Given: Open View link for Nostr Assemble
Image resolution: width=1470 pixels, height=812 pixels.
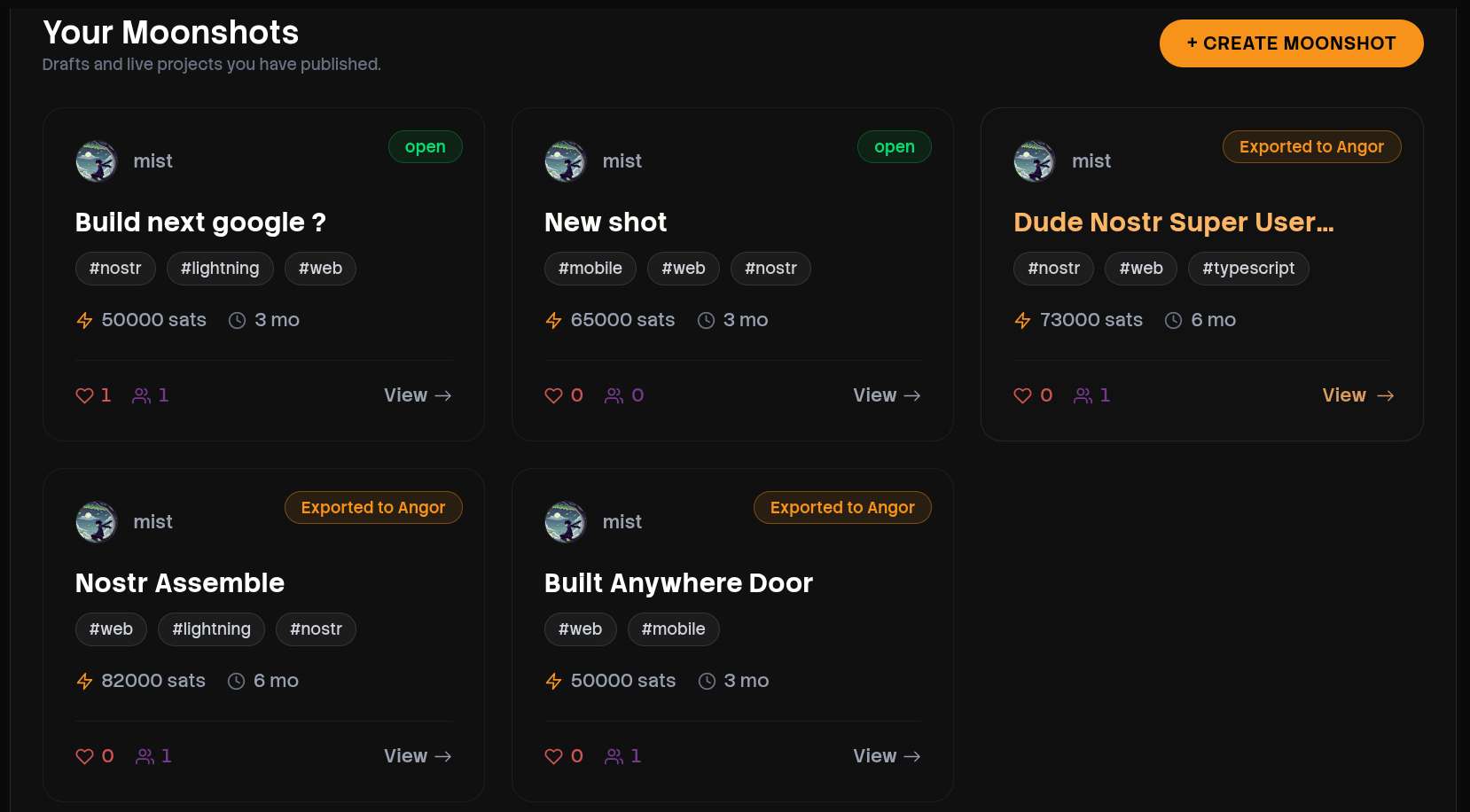Looking at the screenshot, I should coord(418,756).
